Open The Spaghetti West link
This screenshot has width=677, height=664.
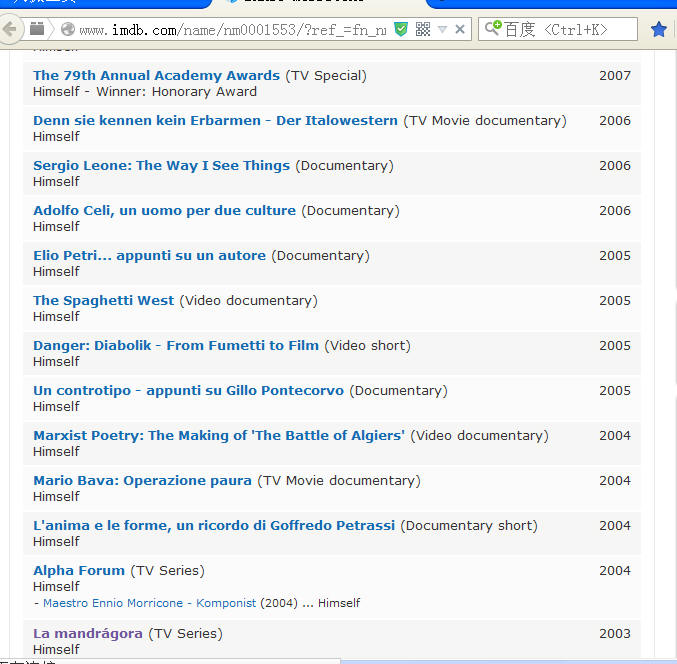pos(103,300)
